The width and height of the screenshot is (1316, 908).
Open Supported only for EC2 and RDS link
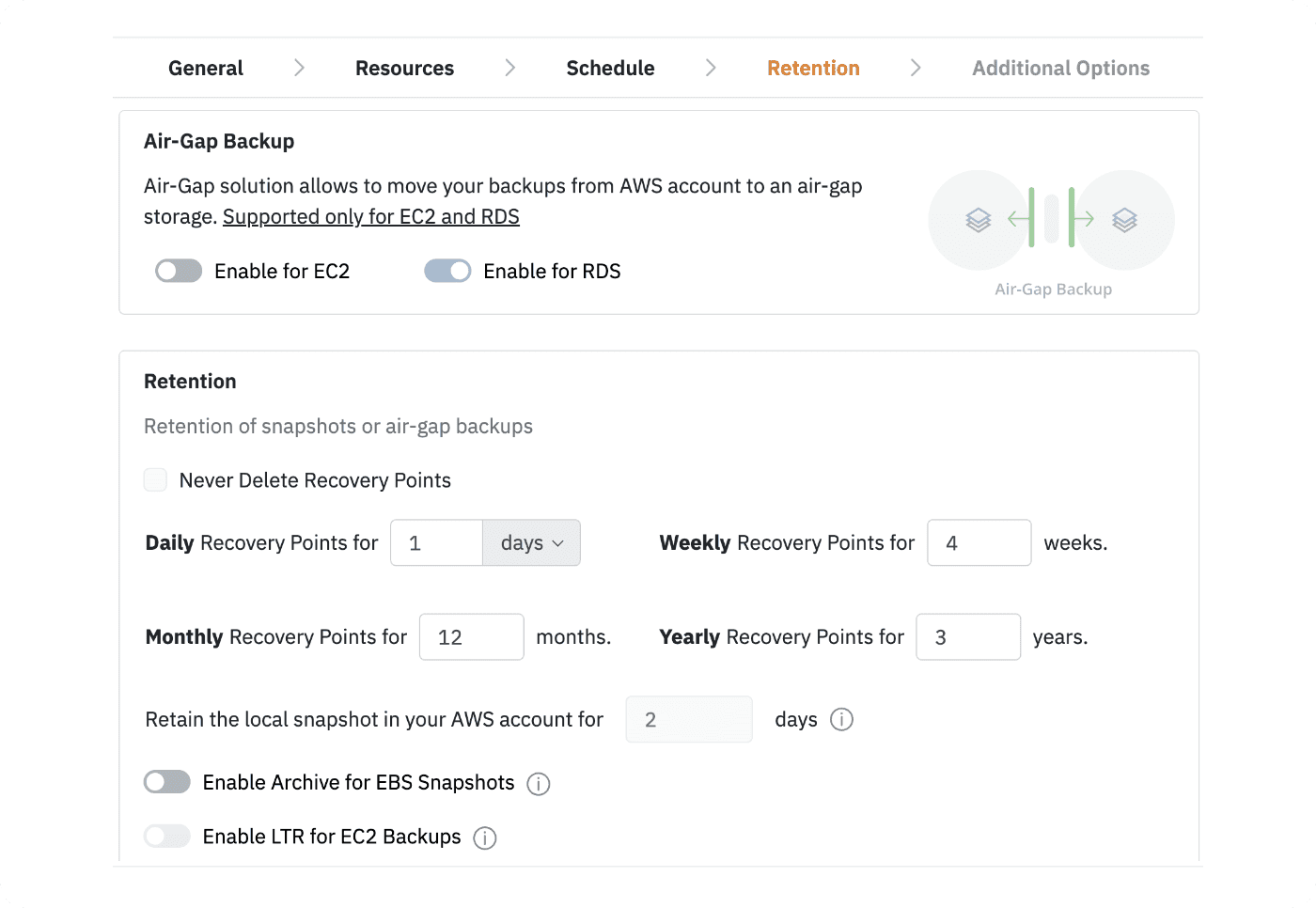pos(370,217)
